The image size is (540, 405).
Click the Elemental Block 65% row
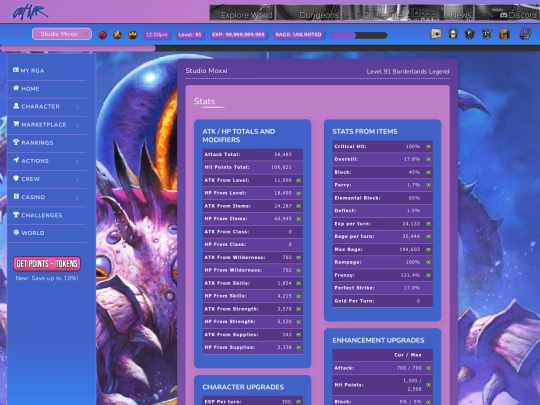[x=382, y=198]
